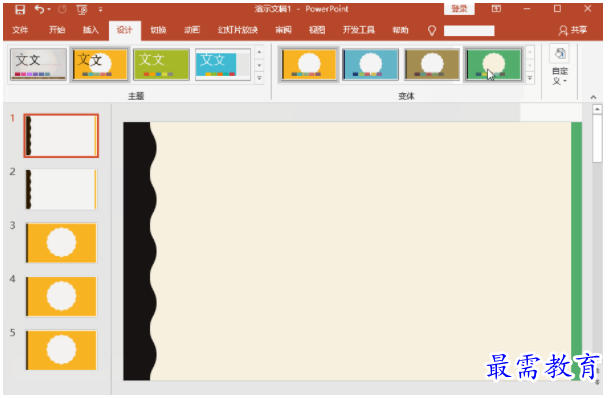This screenshot has height=398, width=608.
Task: Choose the brown variant swatch
Action: point(432,64)
